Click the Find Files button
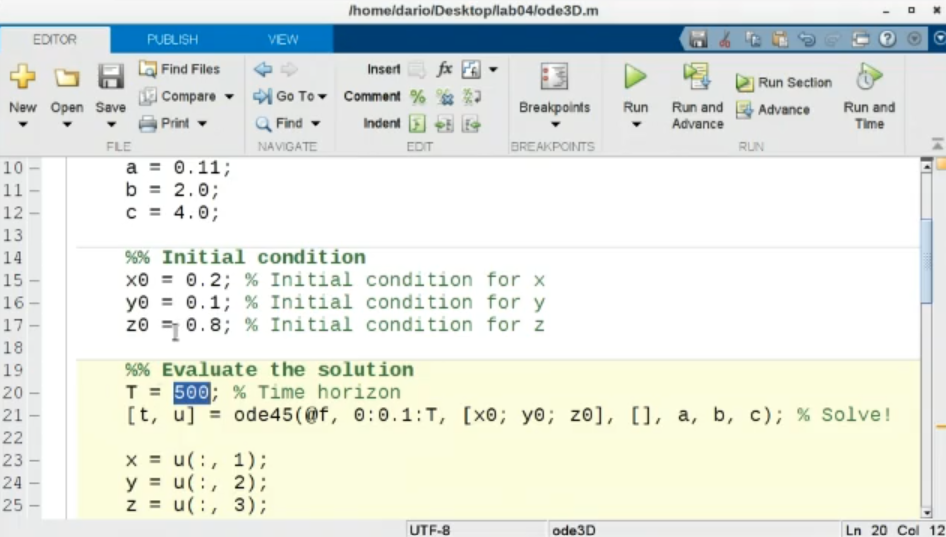 (x=180, y=69)
